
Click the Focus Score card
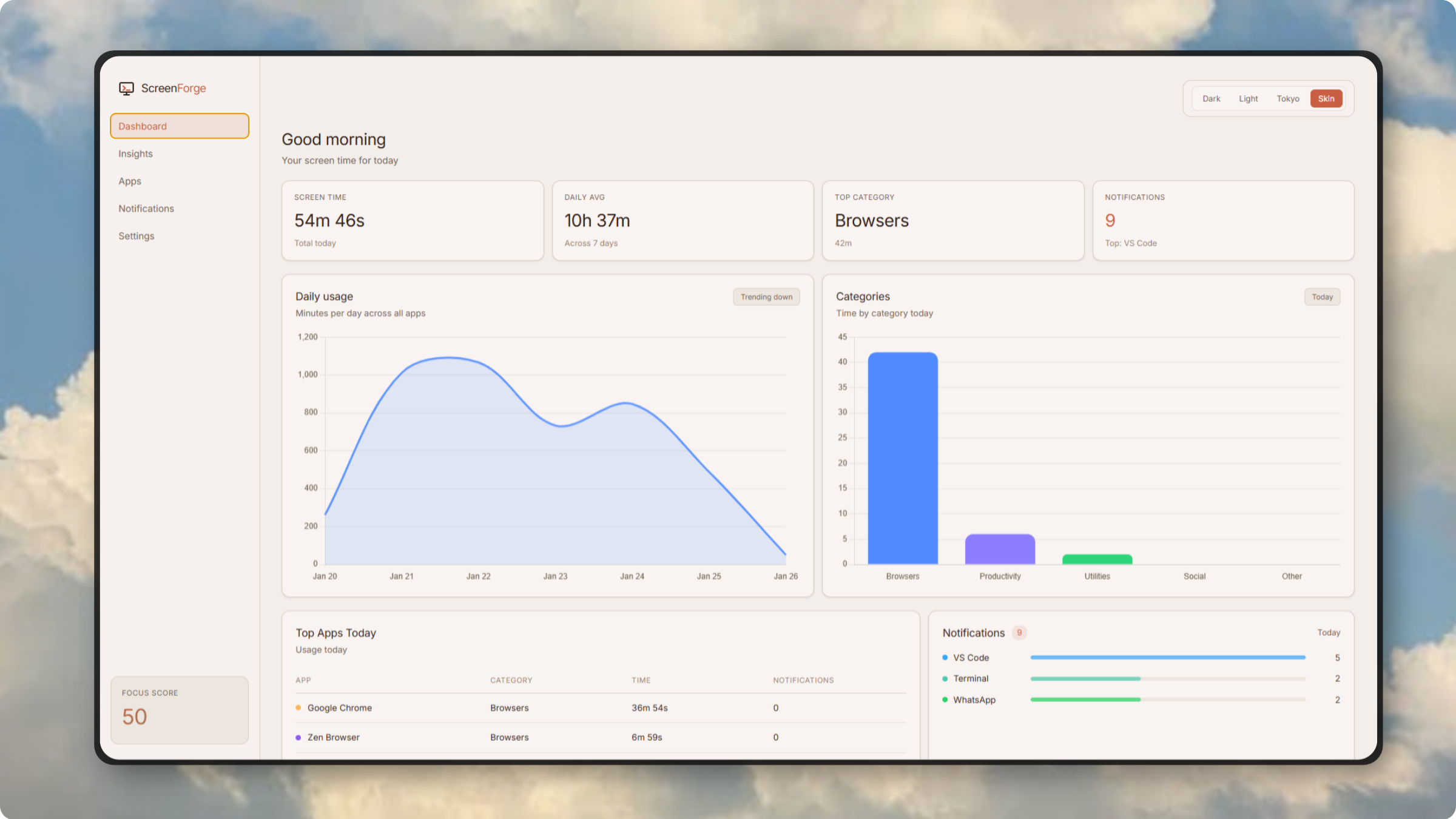coord(179,710)
